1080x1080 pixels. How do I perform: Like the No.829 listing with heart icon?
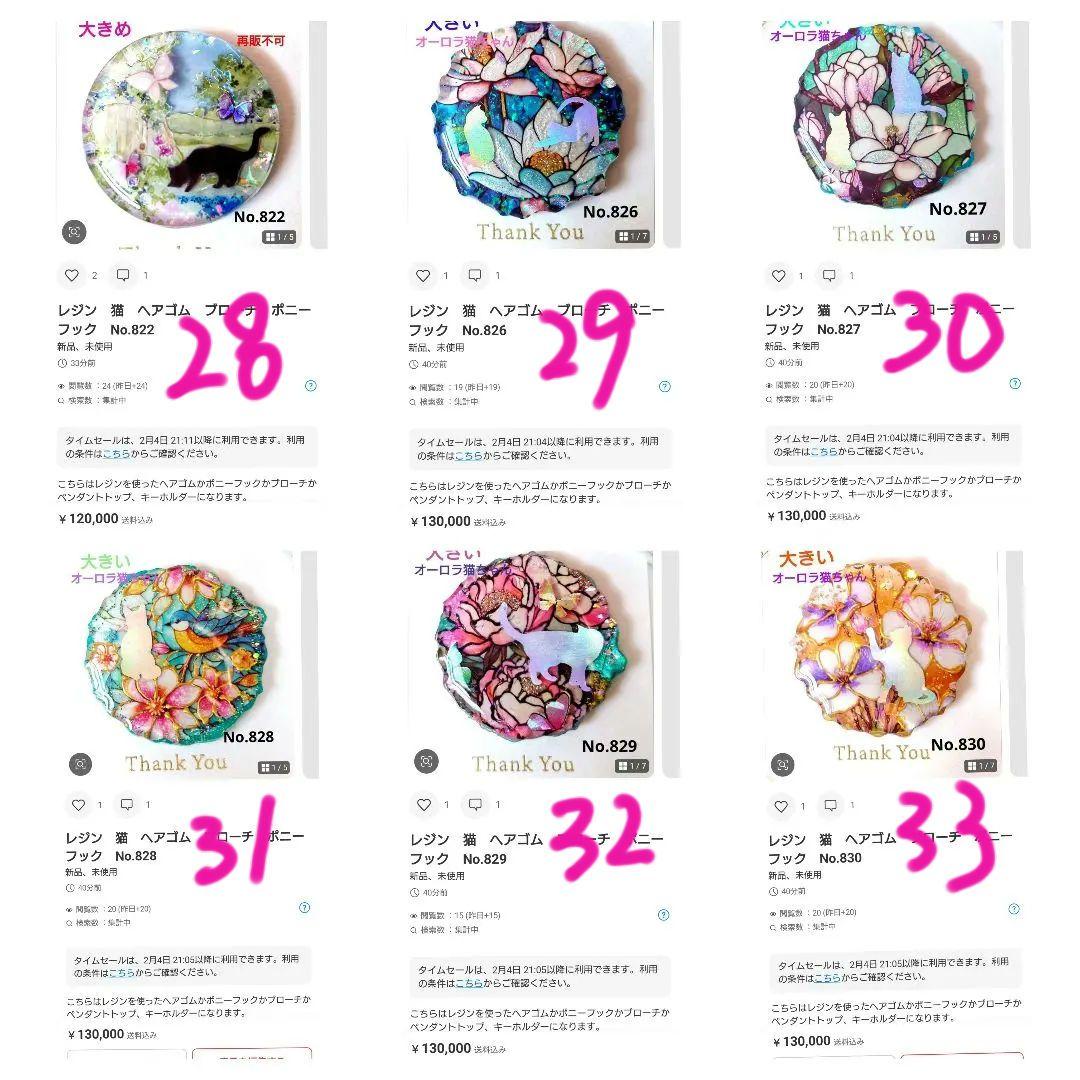click(x=424, y=804)
